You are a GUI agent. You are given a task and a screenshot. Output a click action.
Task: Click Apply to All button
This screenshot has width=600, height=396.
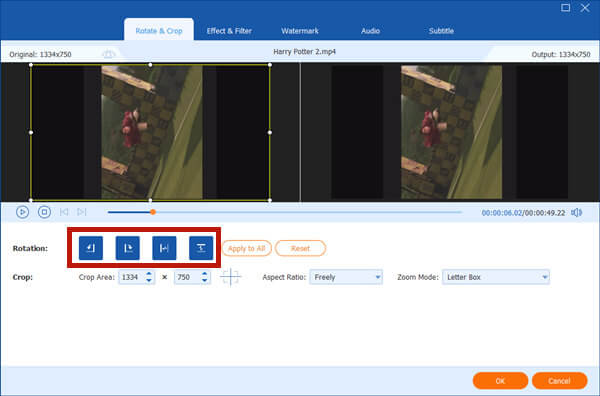(x=247, y=248)
